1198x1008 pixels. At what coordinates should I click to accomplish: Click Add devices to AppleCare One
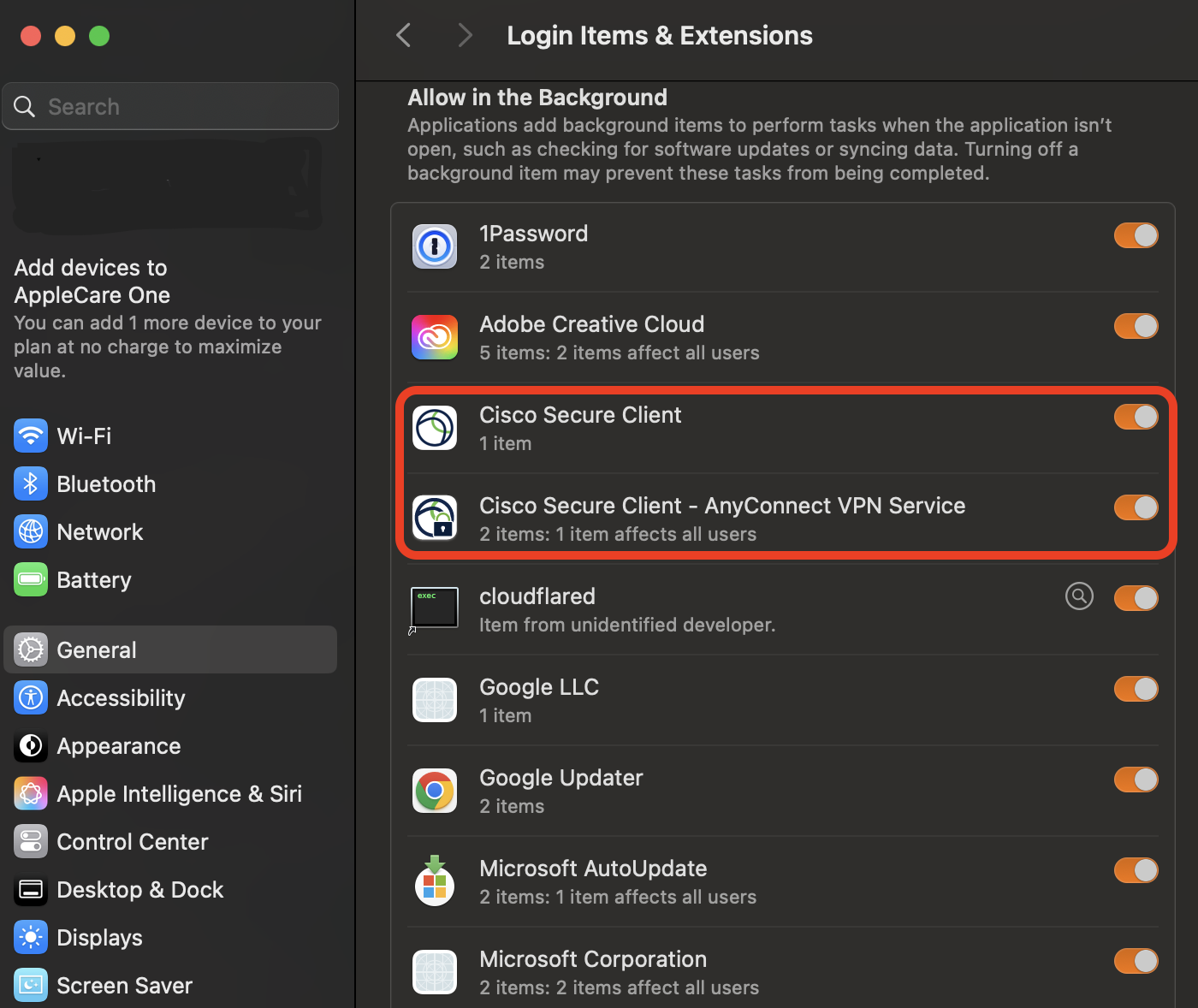pyautogui.click(x=92, y=282)
